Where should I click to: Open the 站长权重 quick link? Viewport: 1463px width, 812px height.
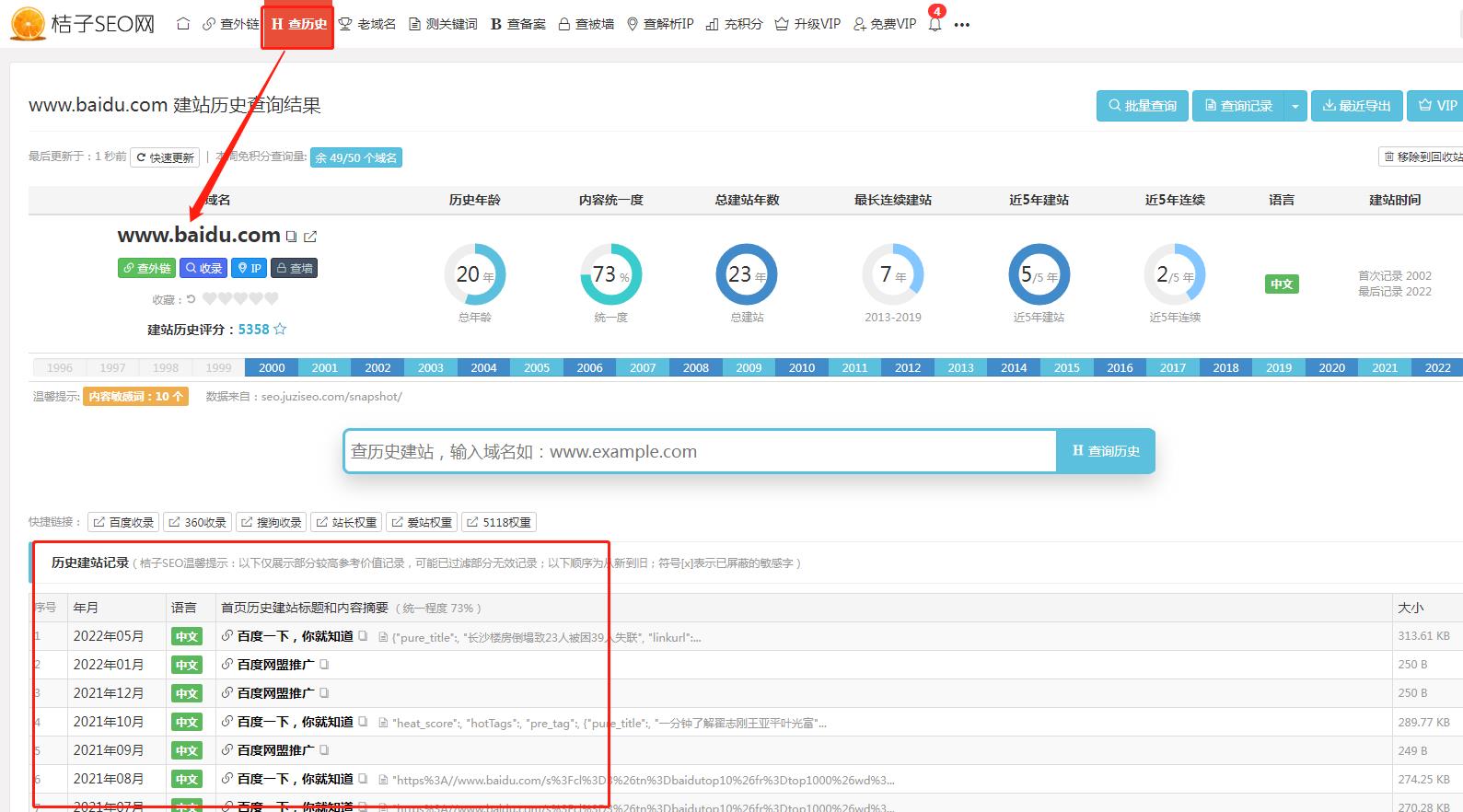click(346, 522)
